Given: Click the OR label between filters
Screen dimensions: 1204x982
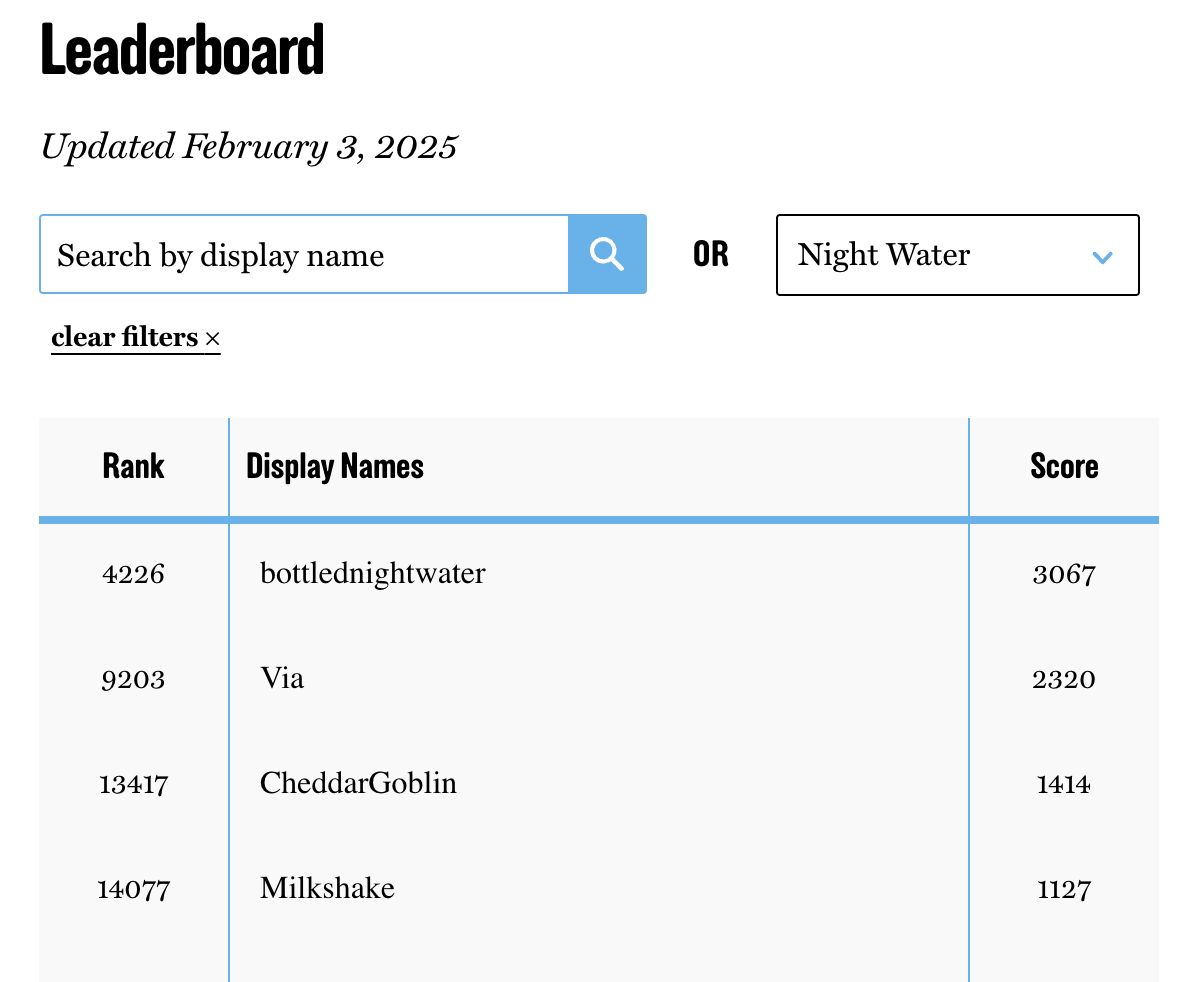Looking at the screenshot, I should click(x=710, y=255).
